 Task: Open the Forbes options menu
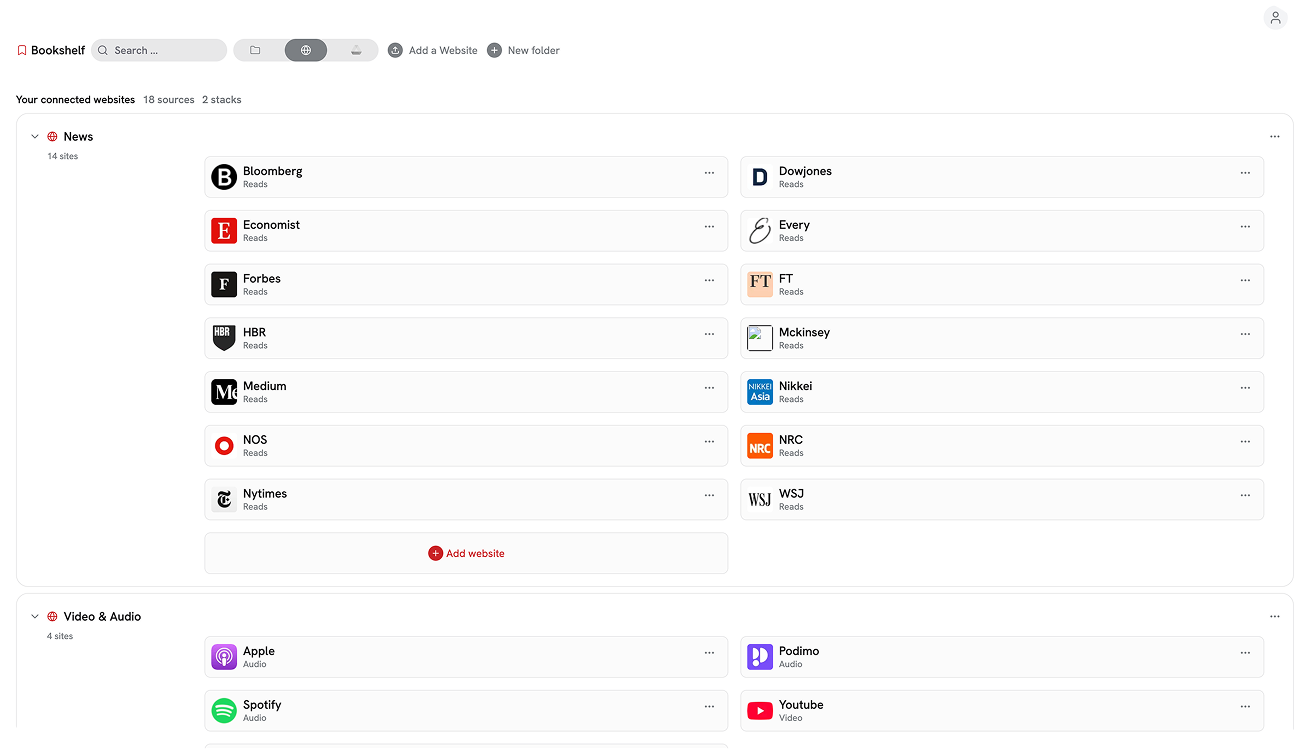(709, 281)
